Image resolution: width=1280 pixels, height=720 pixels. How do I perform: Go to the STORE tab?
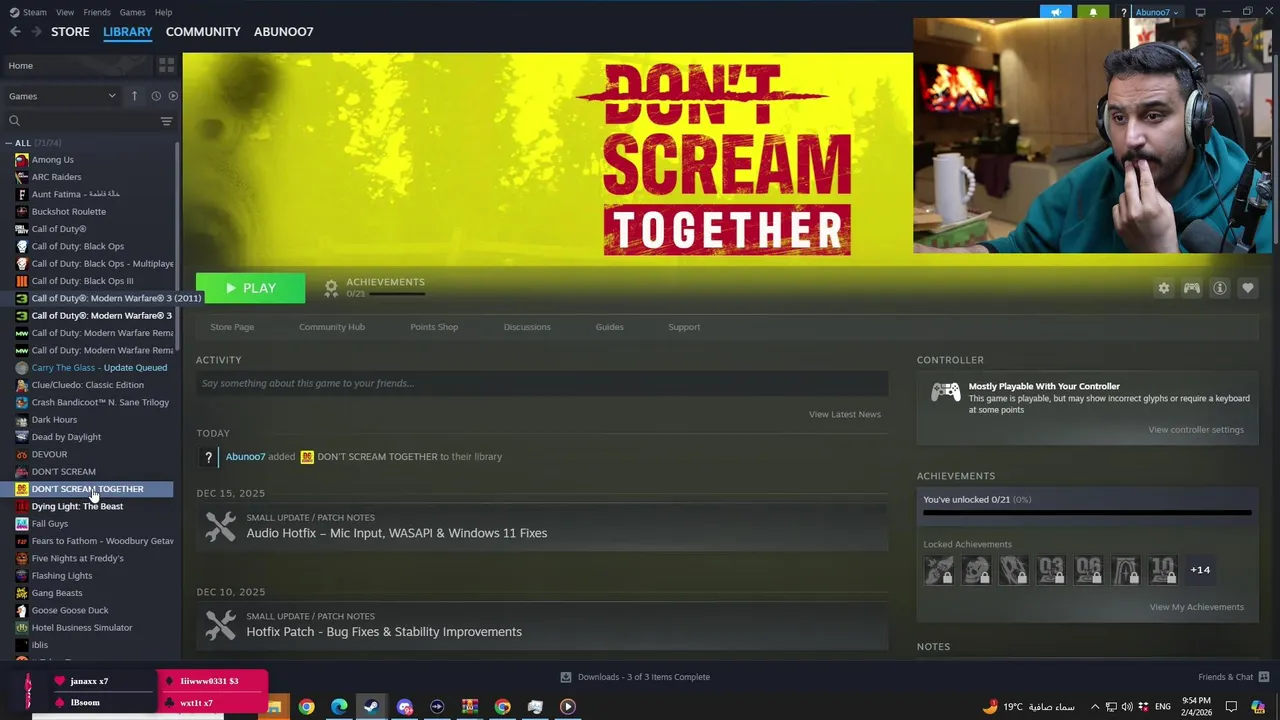click(70, 32)
